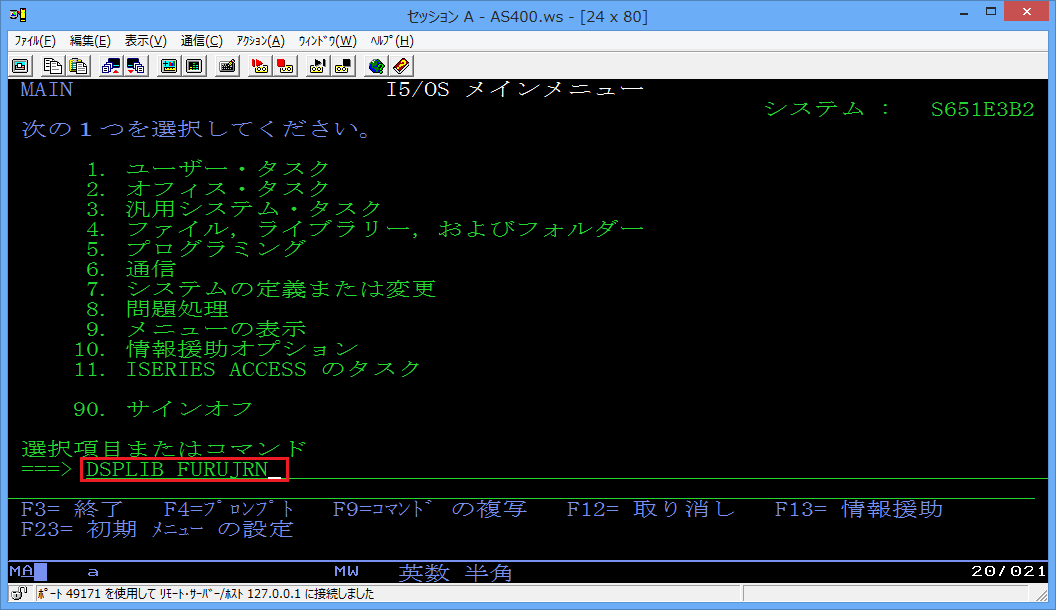
Task: Click the Print Screen toolbar icon
Action: pos(20,66)
